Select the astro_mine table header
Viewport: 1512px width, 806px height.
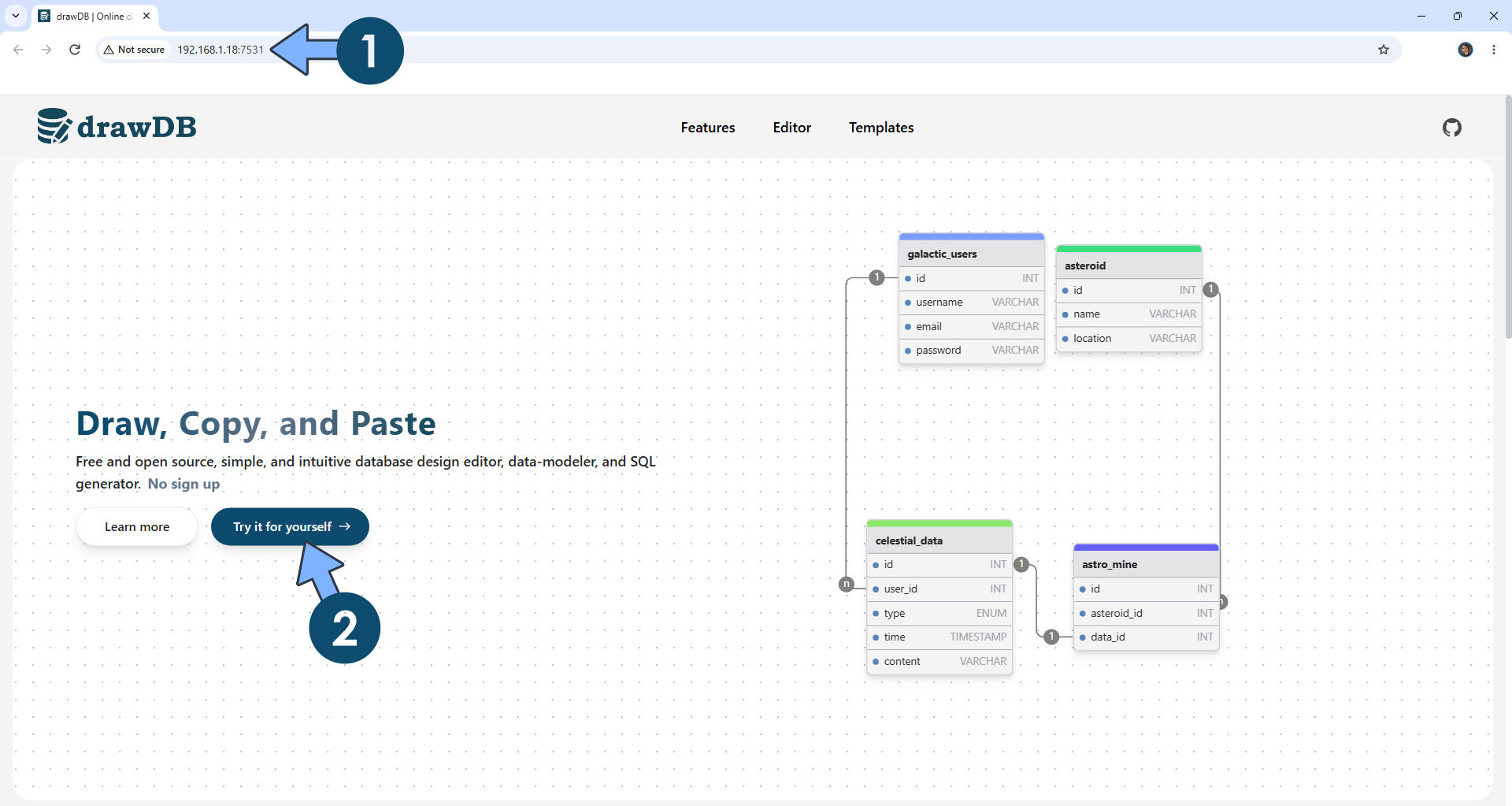point(1146,564)
